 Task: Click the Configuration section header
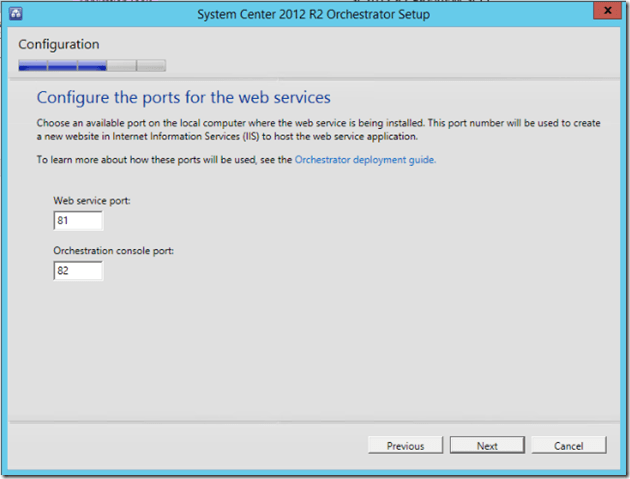[x=59, y=44]
